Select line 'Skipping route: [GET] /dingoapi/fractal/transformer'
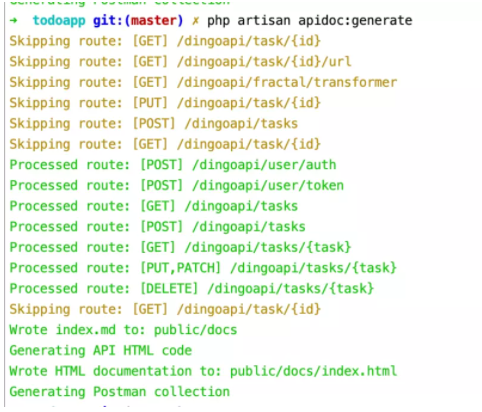The image size is (482, 412). pos(203,82)
